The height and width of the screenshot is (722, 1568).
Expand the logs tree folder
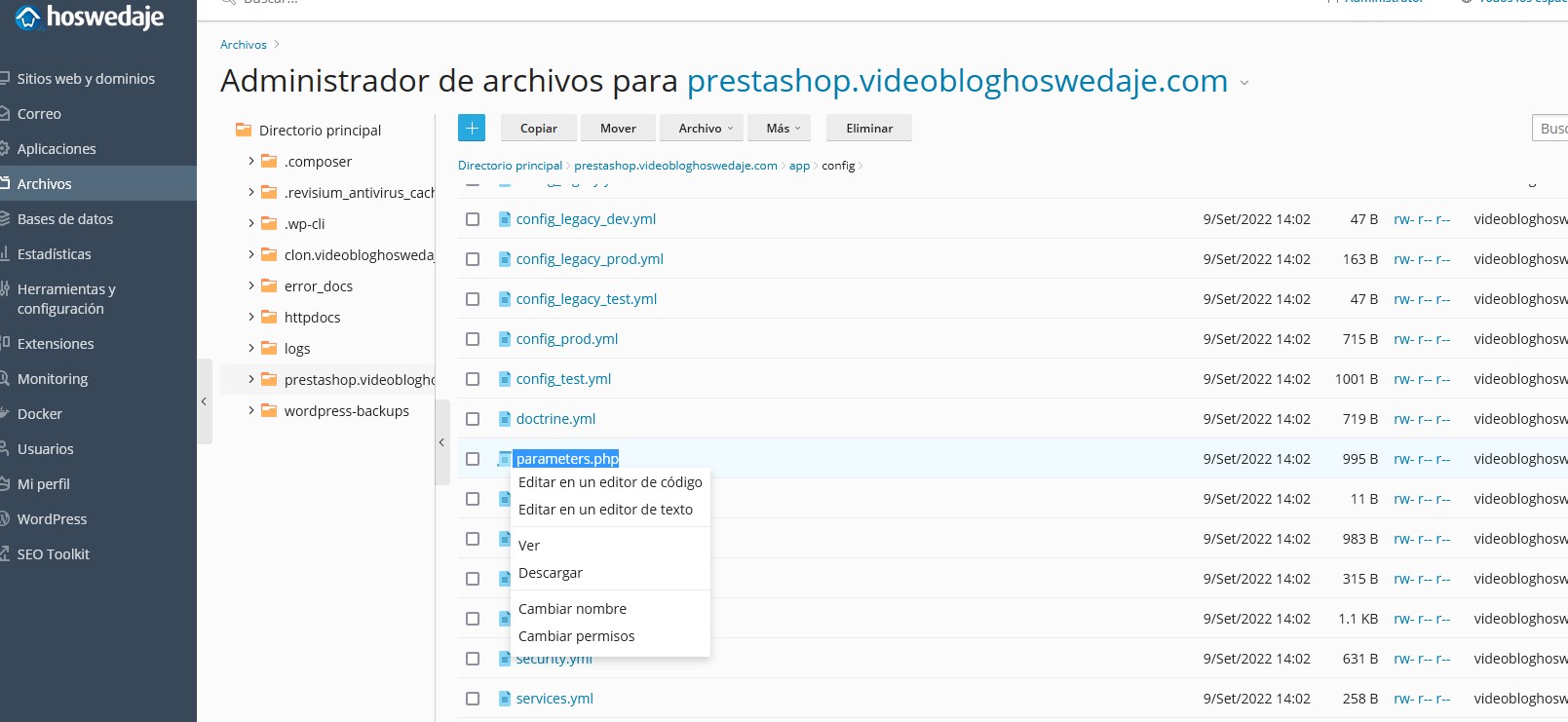(250, 348)
